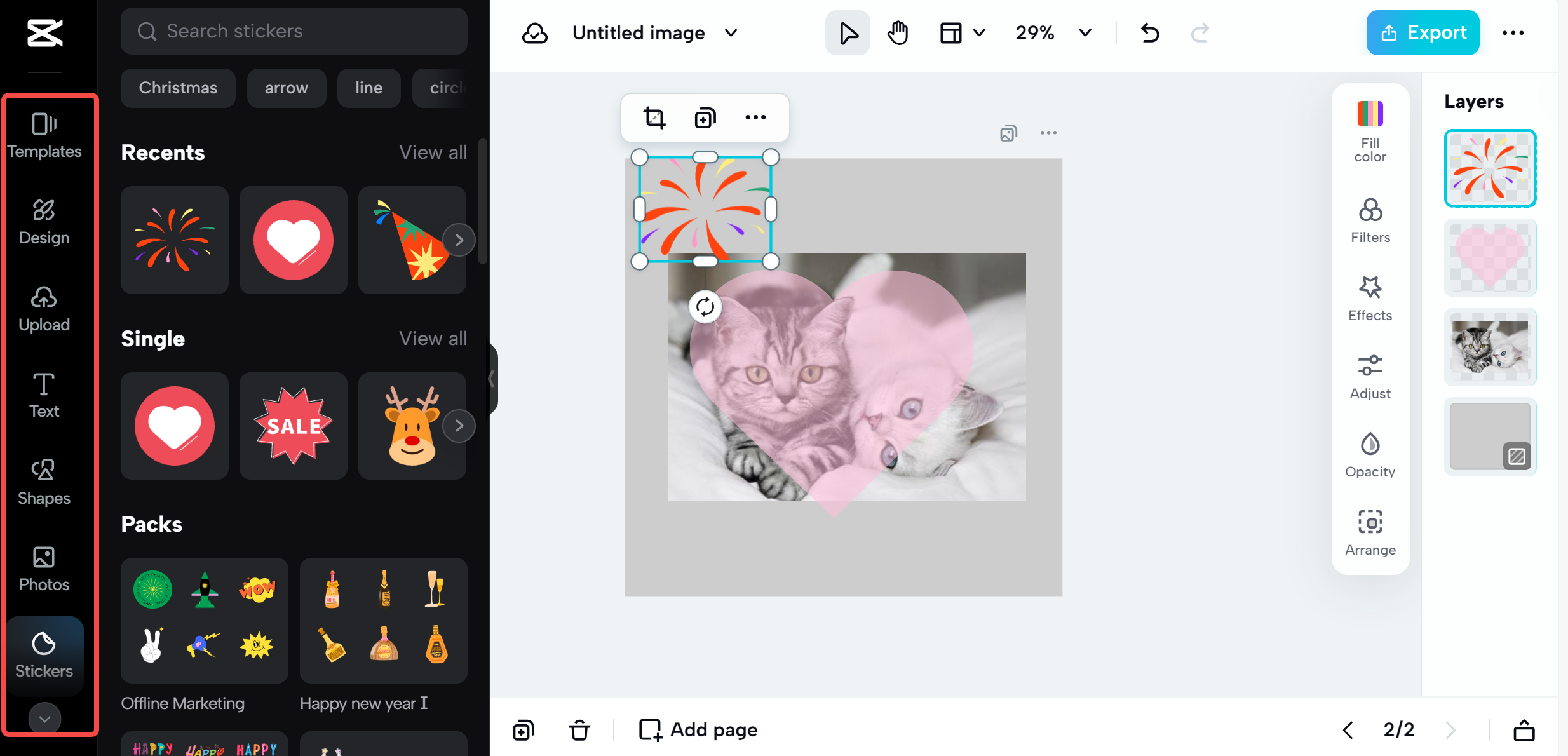Click the Crop tool in toolbar
Screen dimensions: 1568x756
click(x=654, y=117)
